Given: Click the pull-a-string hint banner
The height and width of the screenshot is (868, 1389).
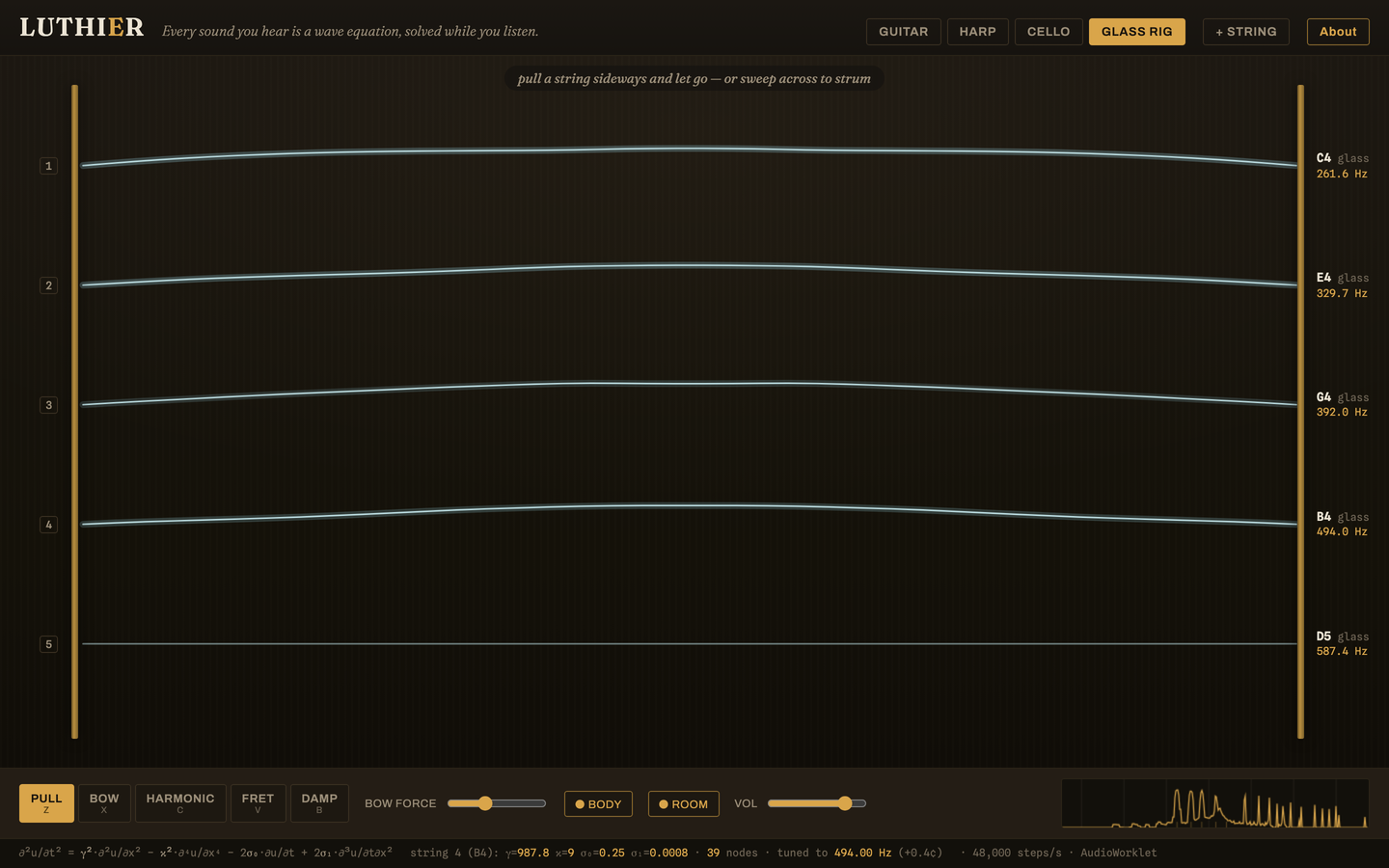Looking at the screenshot, I should [x=694, y=78].
